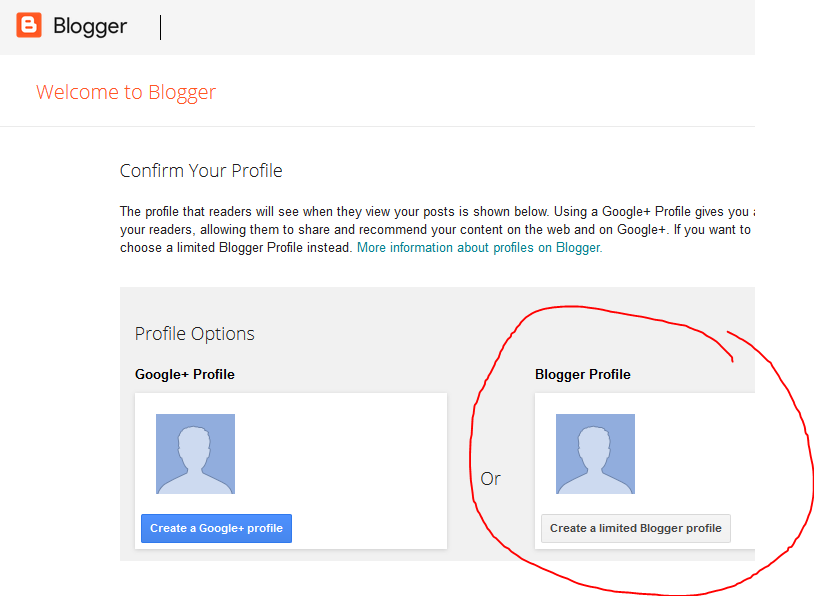The width and height of the screenshot is (814, 596).
Task: Click the Google+ Profile avatar image
Action: pos(195,454)
